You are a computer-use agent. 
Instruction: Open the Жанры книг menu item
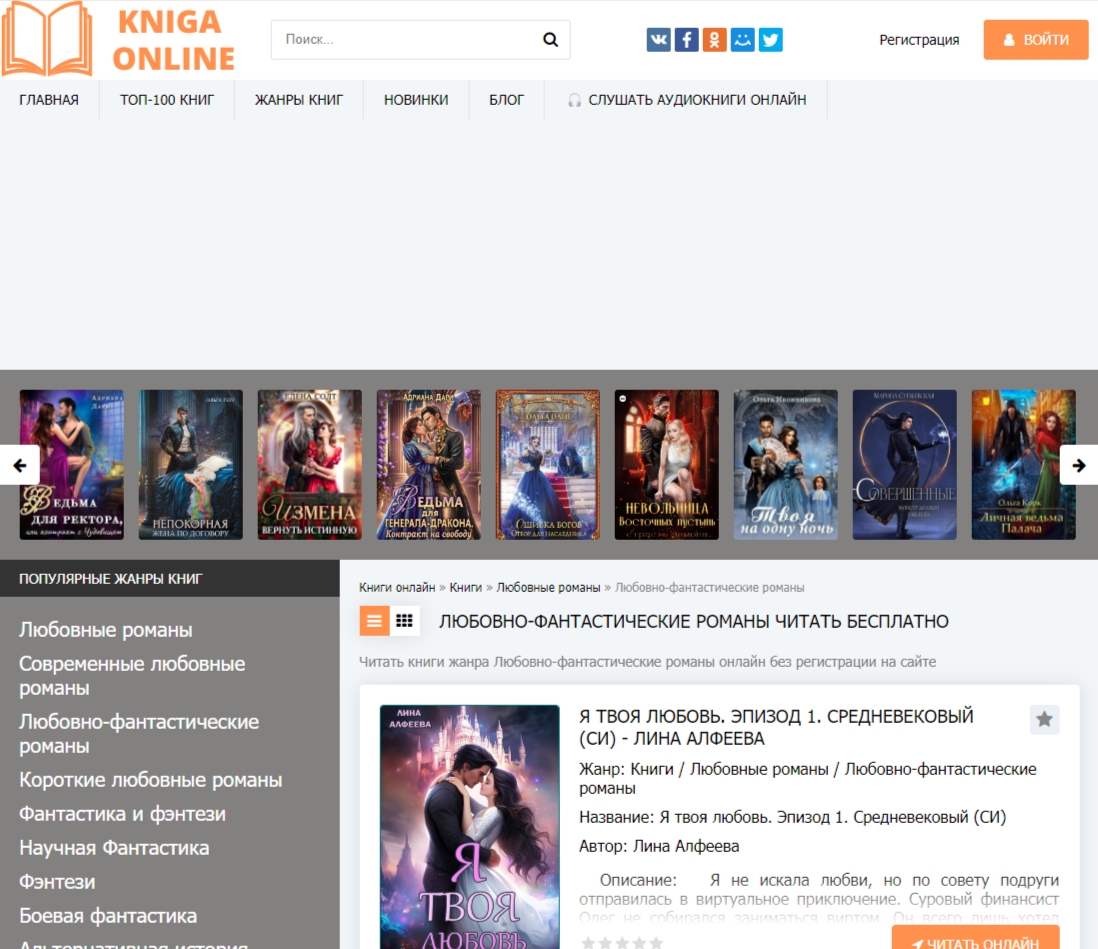tap(299, 100)
